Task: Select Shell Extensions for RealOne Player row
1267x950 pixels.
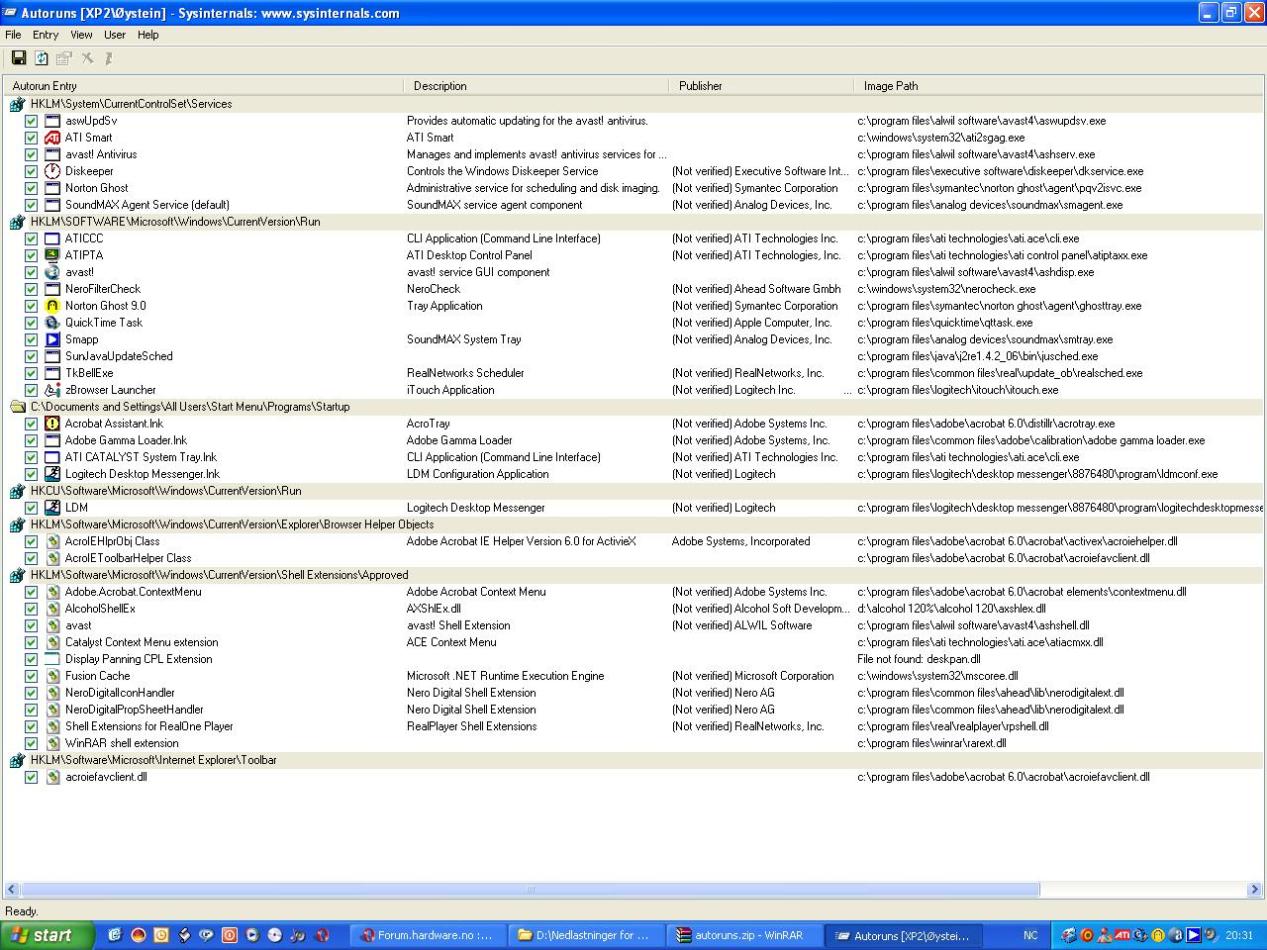Action: pyautogui.click(x=634, y=726)
